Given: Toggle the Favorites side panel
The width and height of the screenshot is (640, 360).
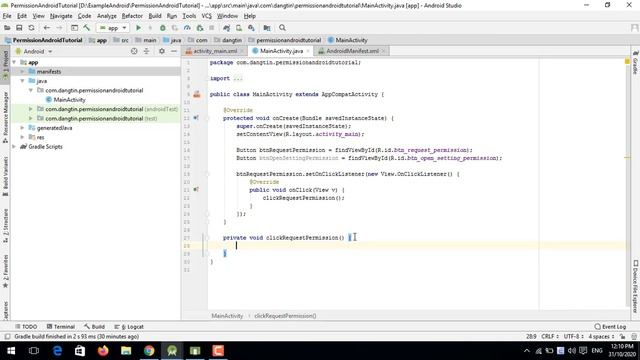Looking at the screenshot, I should [x=5, y=271].
